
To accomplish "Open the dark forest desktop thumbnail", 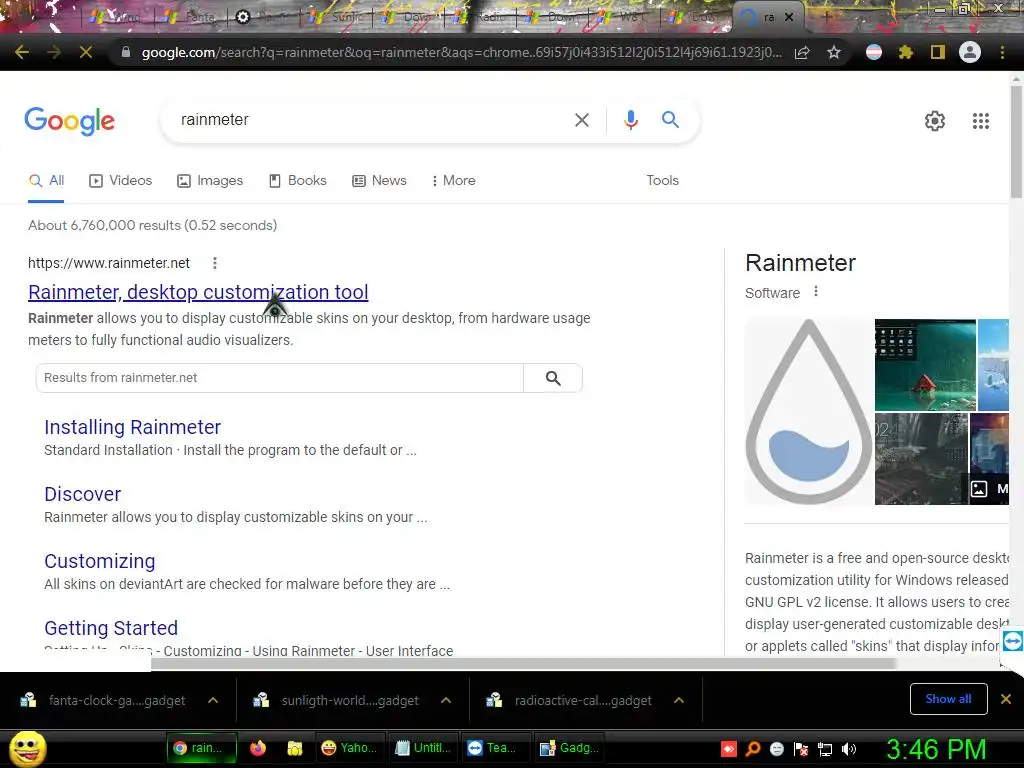I will [921, 458].
